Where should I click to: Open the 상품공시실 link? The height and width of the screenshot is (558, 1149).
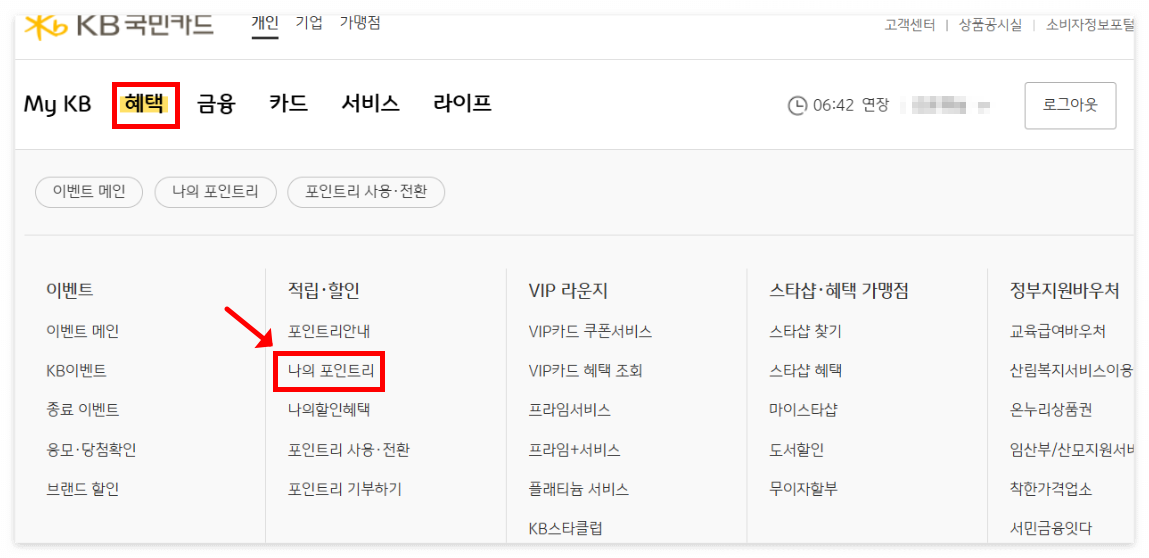point(990,26)
